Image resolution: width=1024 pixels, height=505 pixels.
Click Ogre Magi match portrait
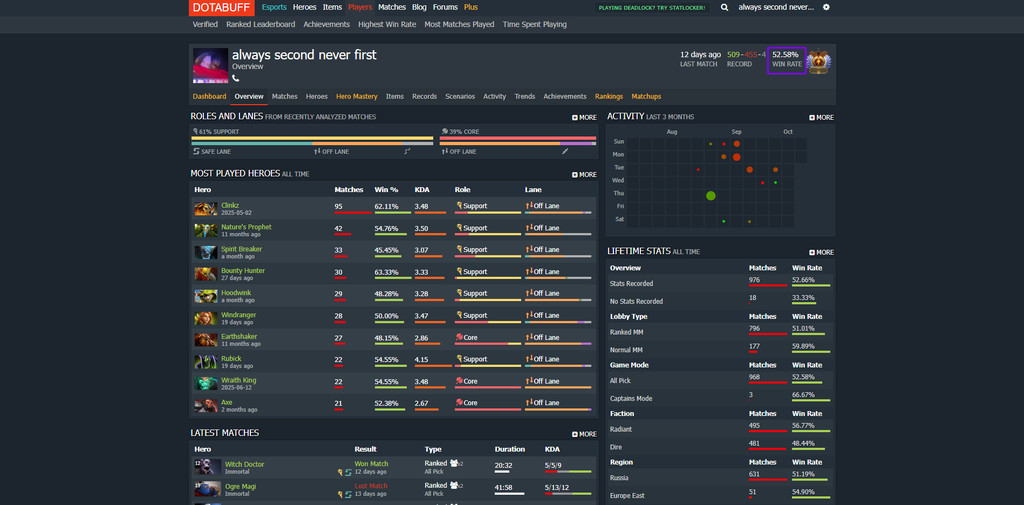point(208,489)
